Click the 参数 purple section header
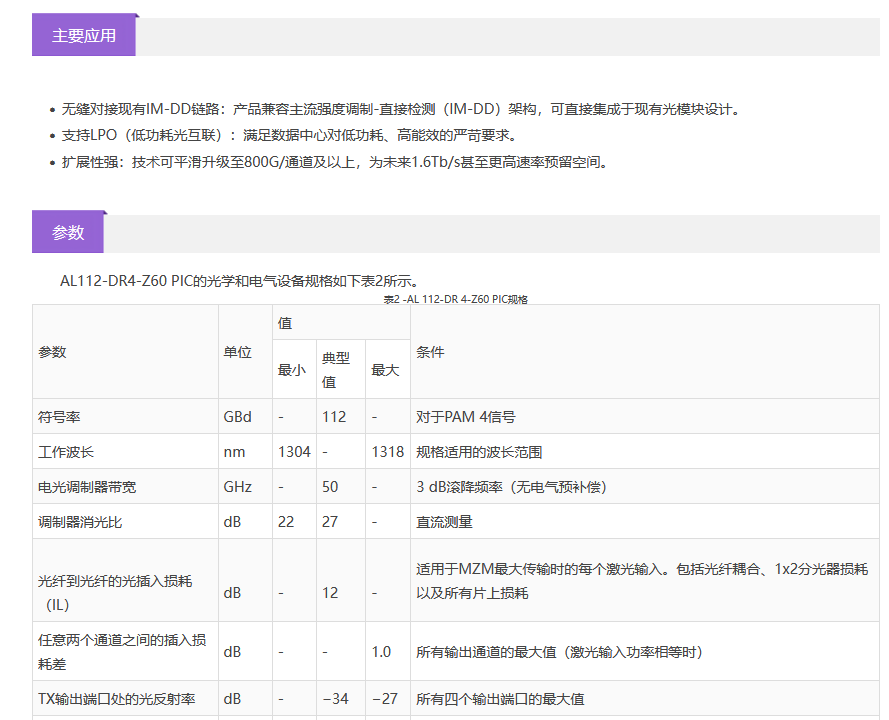The width and height of the screenshot is (889, 720). coord(68,233)
